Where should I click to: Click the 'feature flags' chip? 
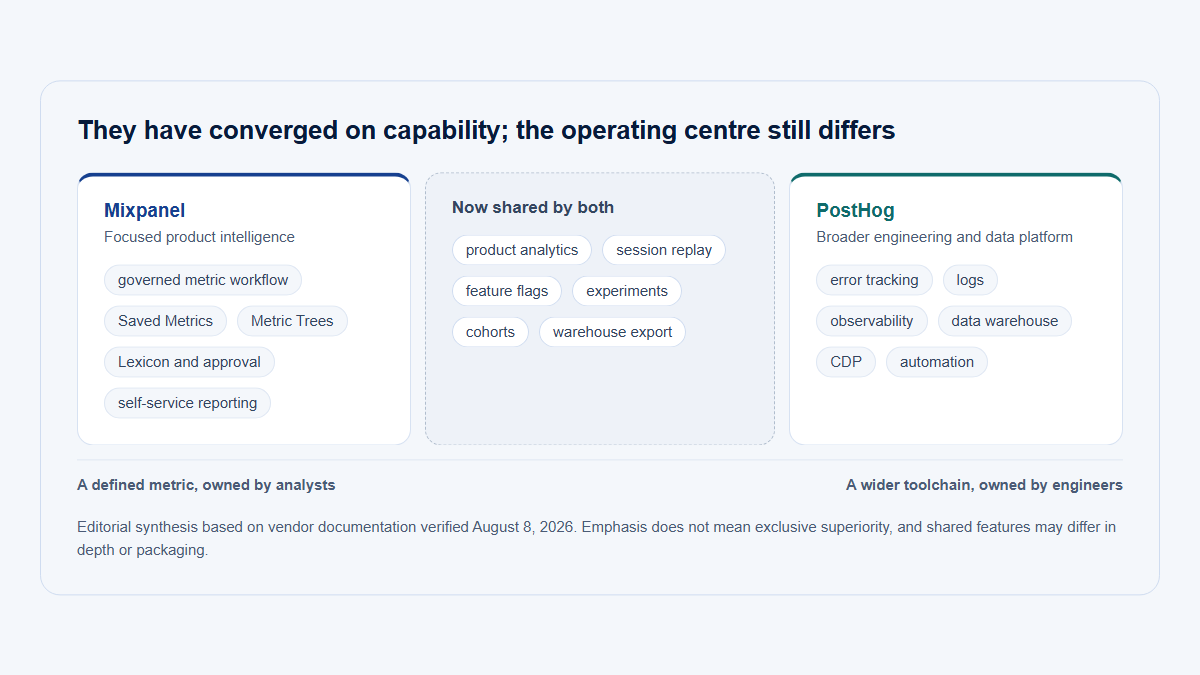point(507,291)
